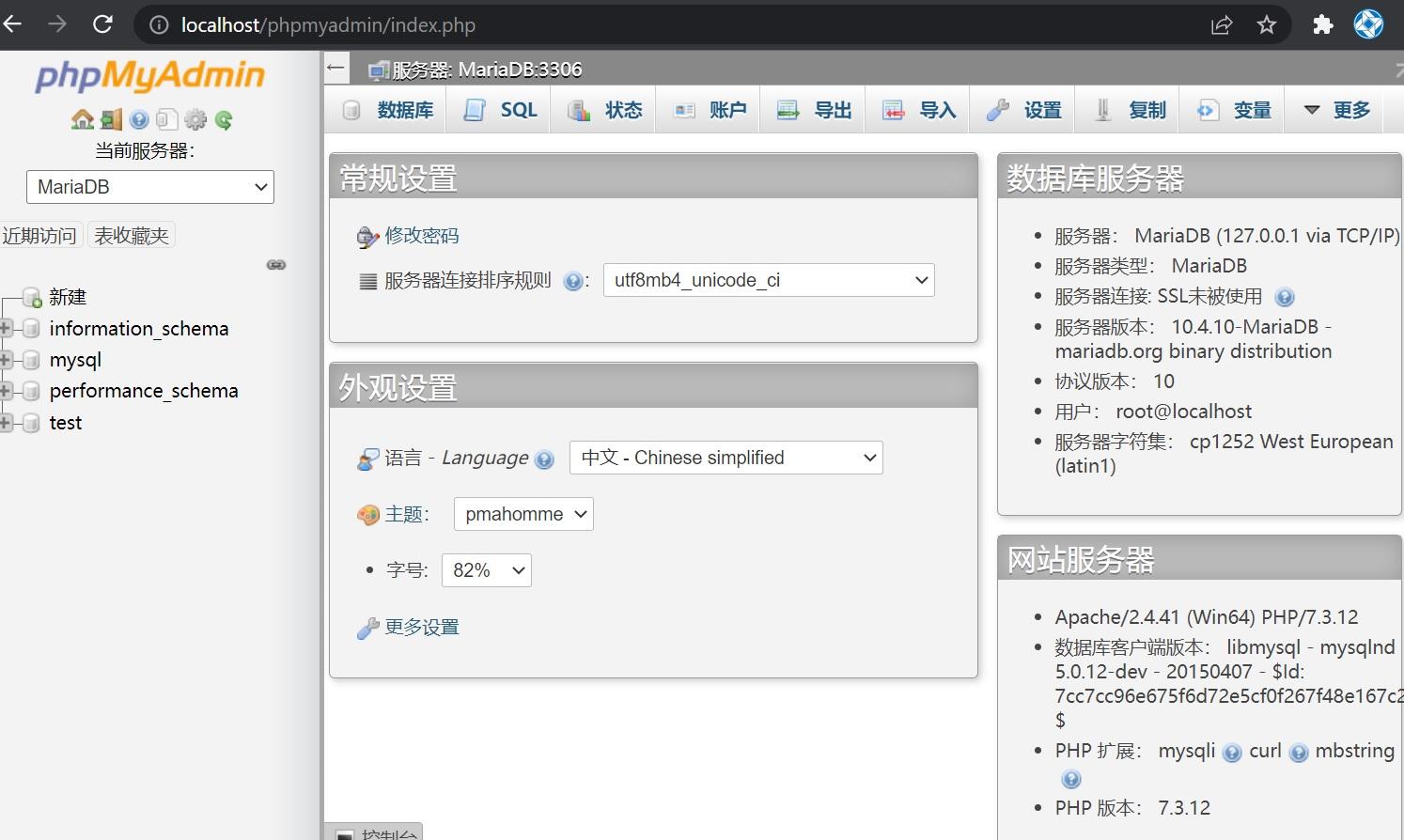Click the 新建 tree item
The height and width of the screenshot is (840, 1404).
[68, 298]
